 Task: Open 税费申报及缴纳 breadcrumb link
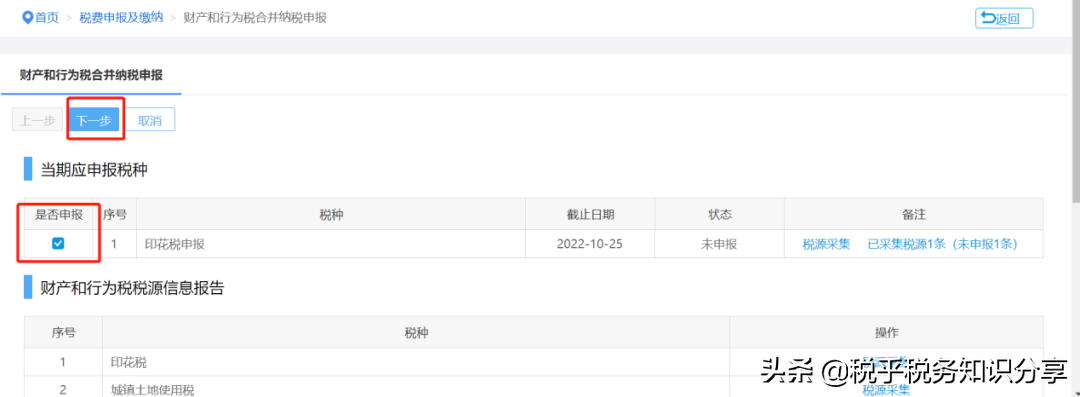(x=121, y=17)
